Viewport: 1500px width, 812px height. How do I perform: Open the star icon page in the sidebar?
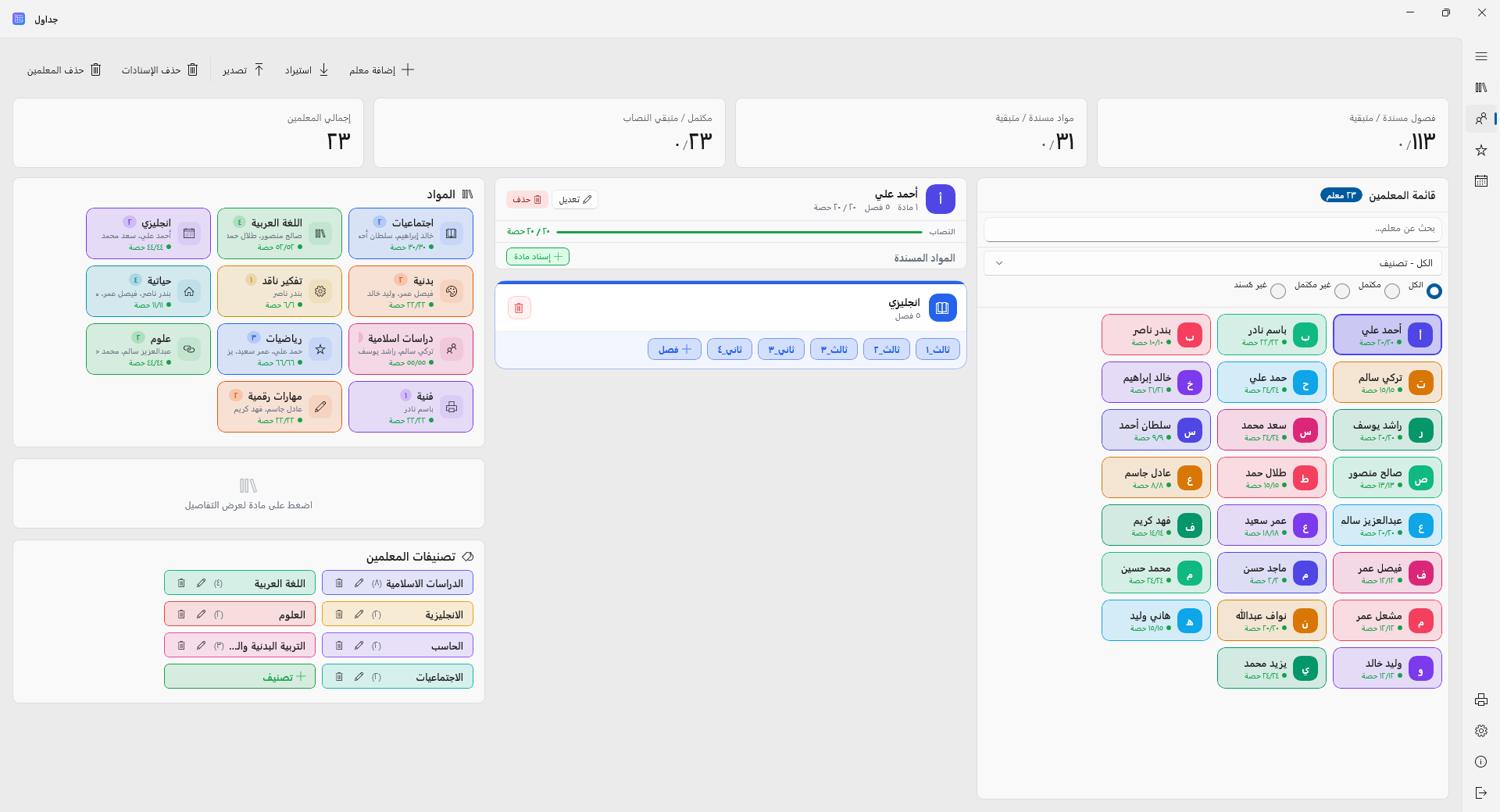1480,150
